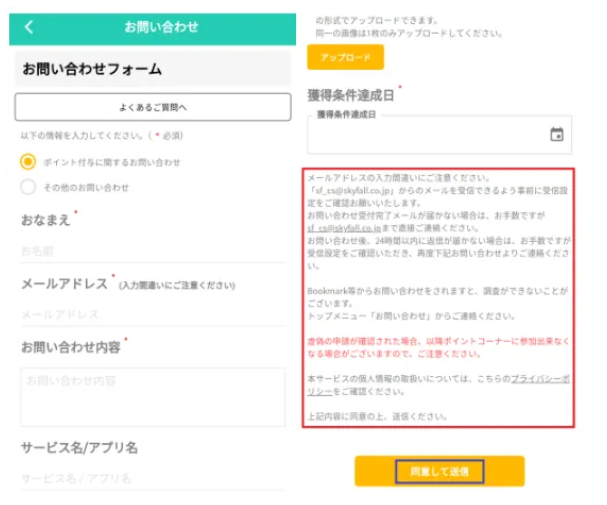The height and width of the screenshot is (505, 607).
Task: Choose その他のお問い合わせ radio option
Action: click(x=28, y=187)
